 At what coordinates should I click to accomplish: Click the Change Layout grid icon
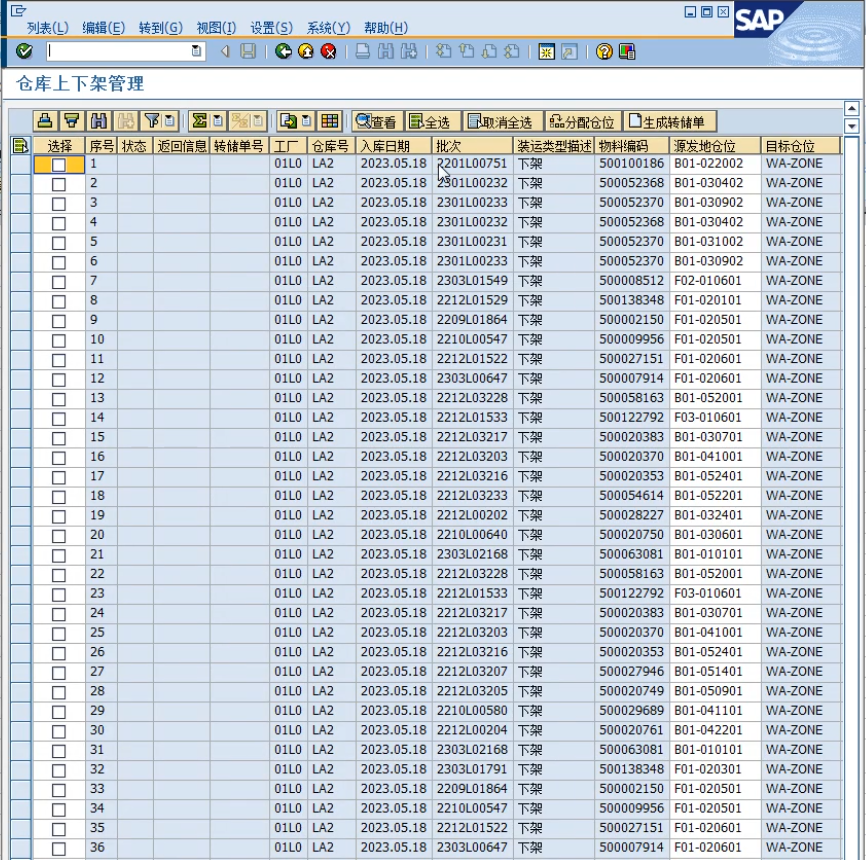330,121
